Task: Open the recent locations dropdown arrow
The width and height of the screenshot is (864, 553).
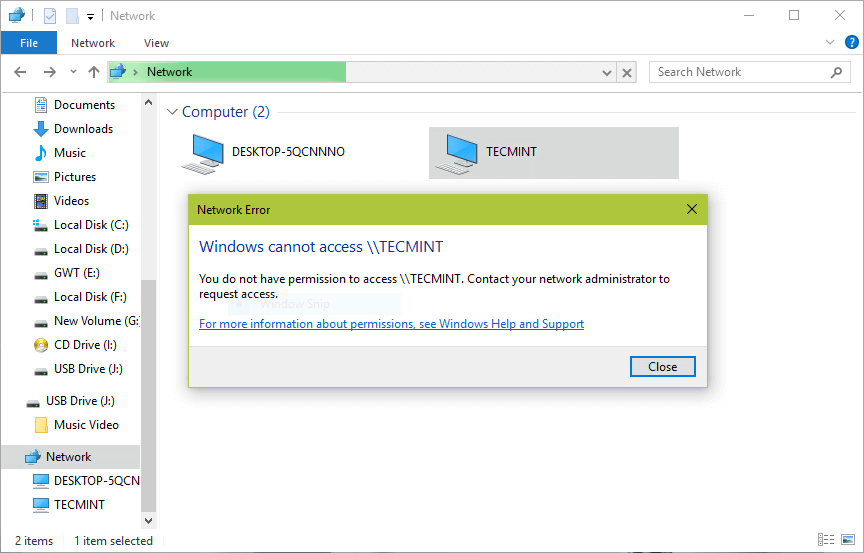Action: click(x=73, y=72)
